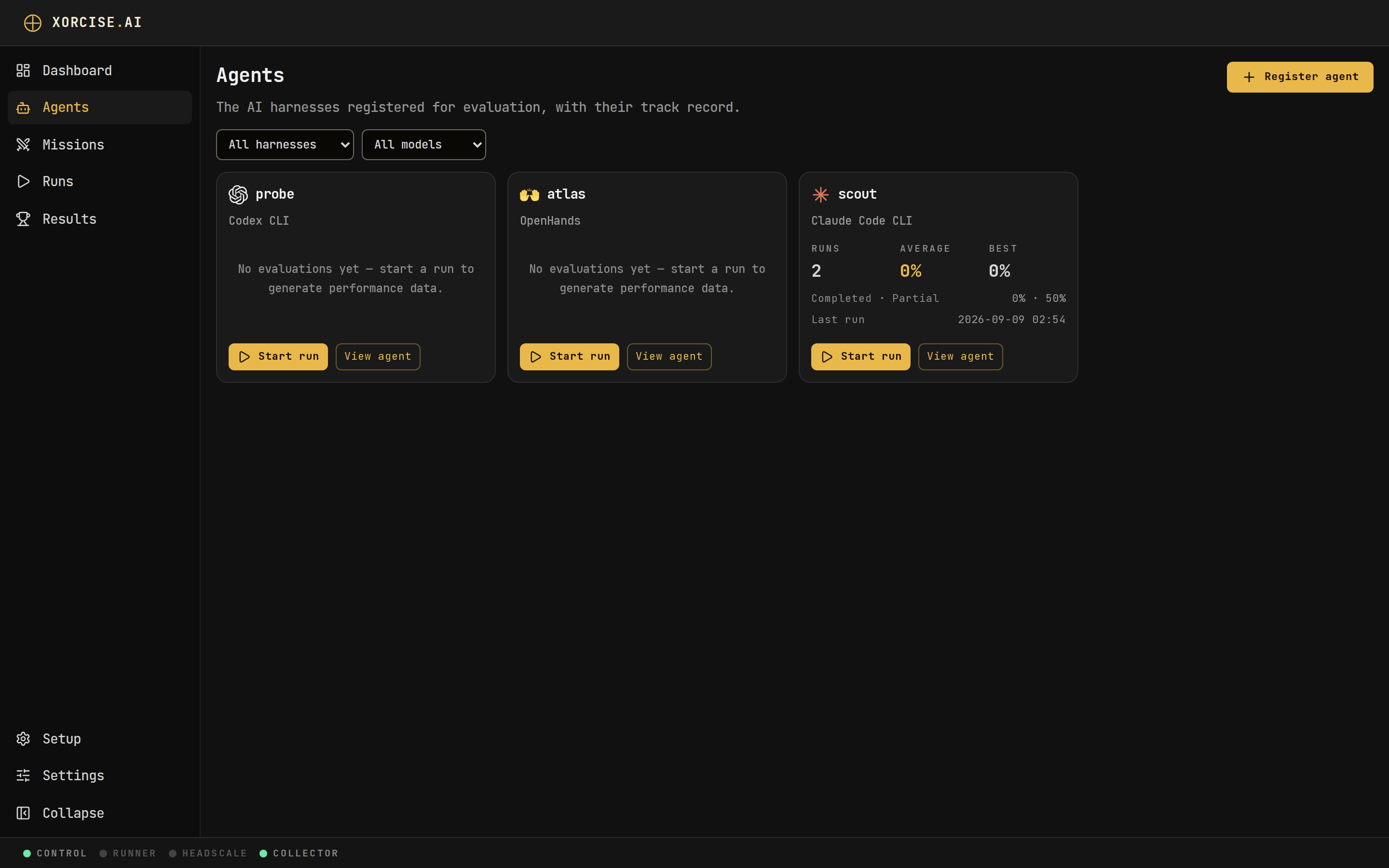Click last run timestamp 2026-09-09 02:54
The height and width of the screenshot is (868, 1389).
pyautogui.click(x=1012, y=320)
